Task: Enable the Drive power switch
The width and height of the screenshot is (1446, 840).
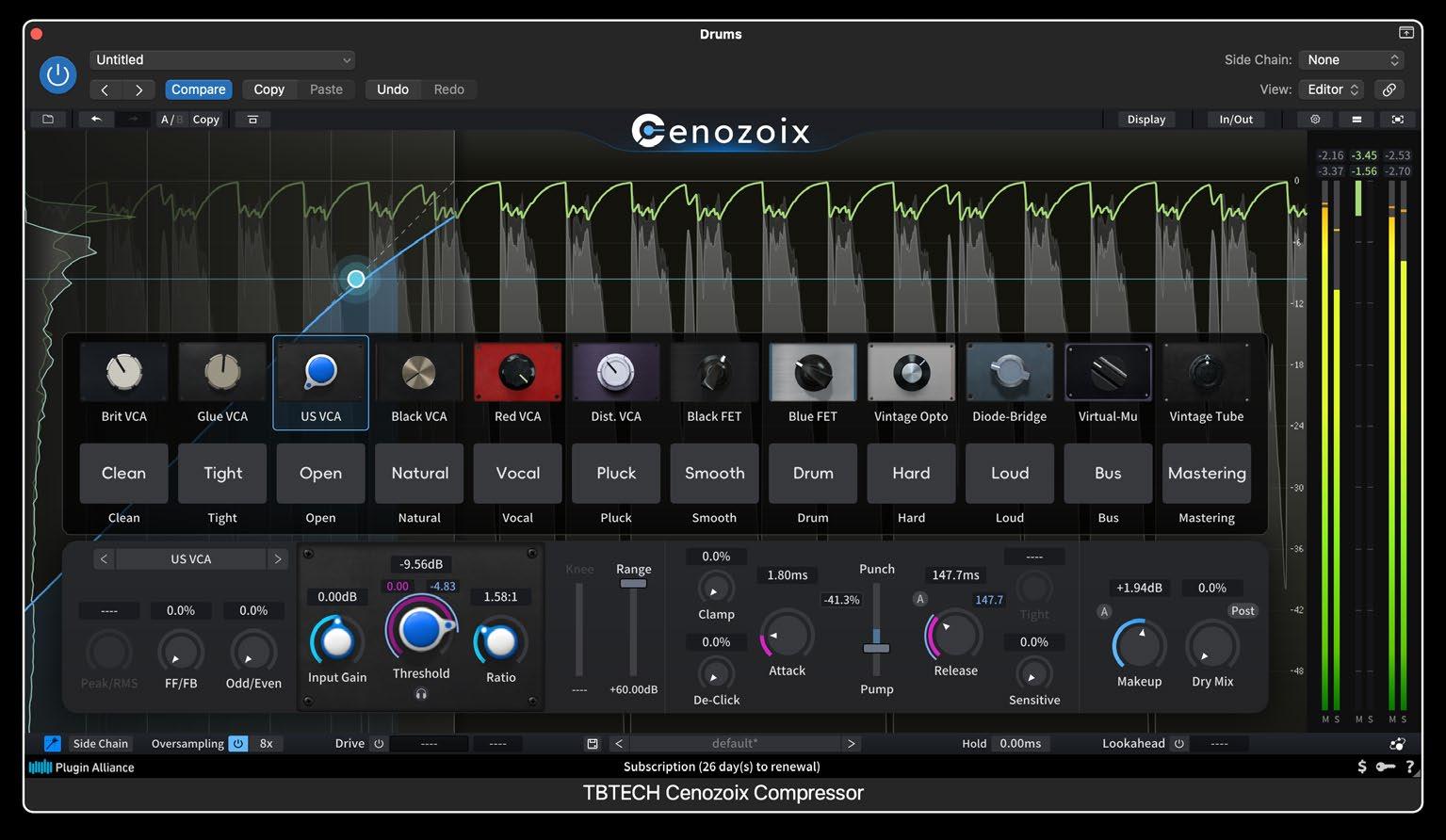Action: (x=379, y=744)
